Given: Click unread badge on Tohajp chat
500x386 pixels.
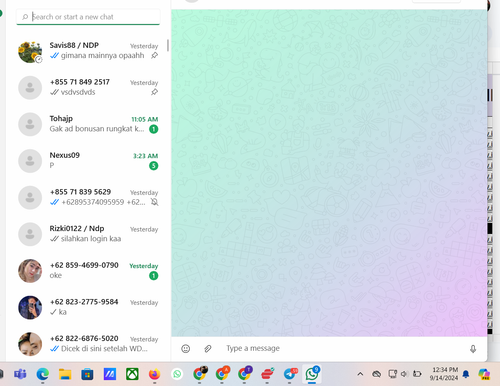Looking at the screenshot, I should pyautogui.click(x=154, y=129).
